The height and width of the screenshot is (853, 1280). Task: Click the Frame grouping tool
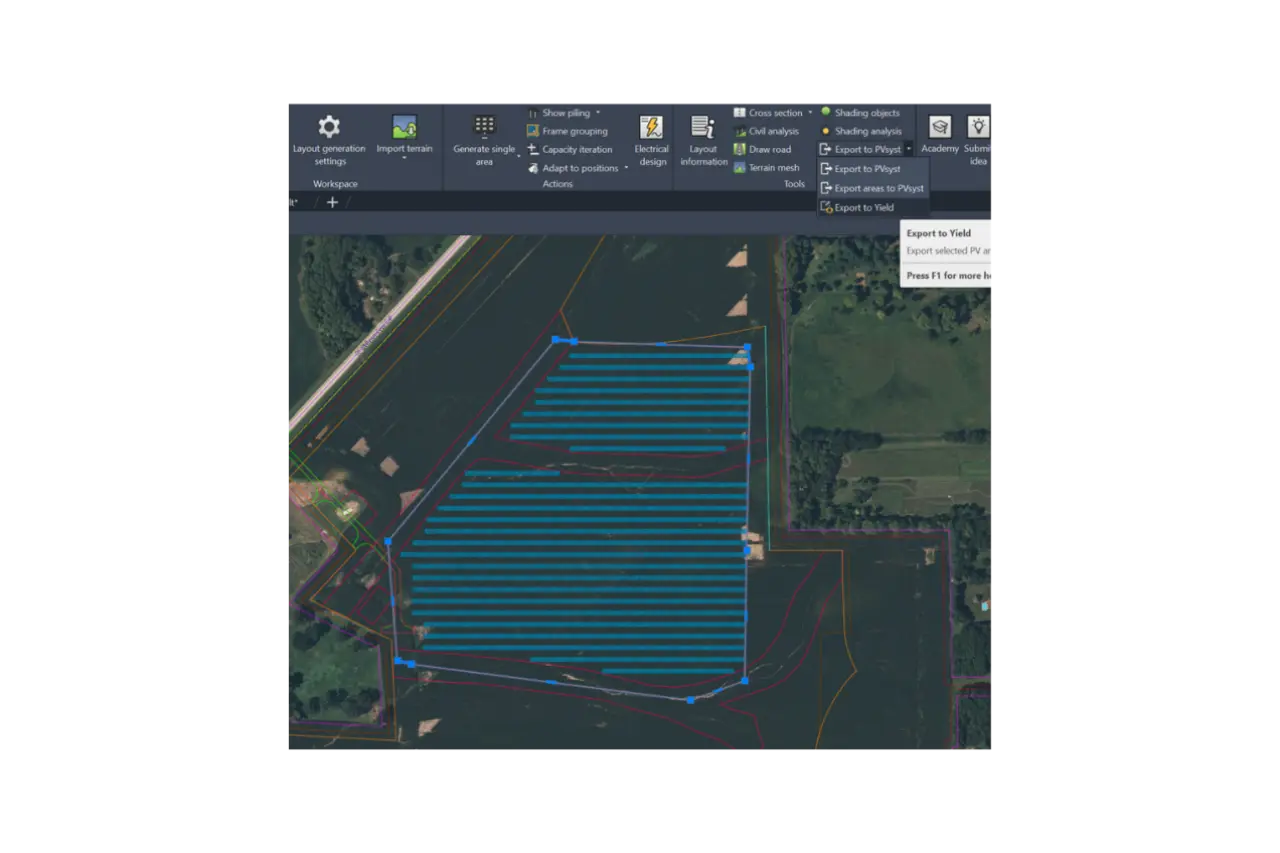(567, 131)
